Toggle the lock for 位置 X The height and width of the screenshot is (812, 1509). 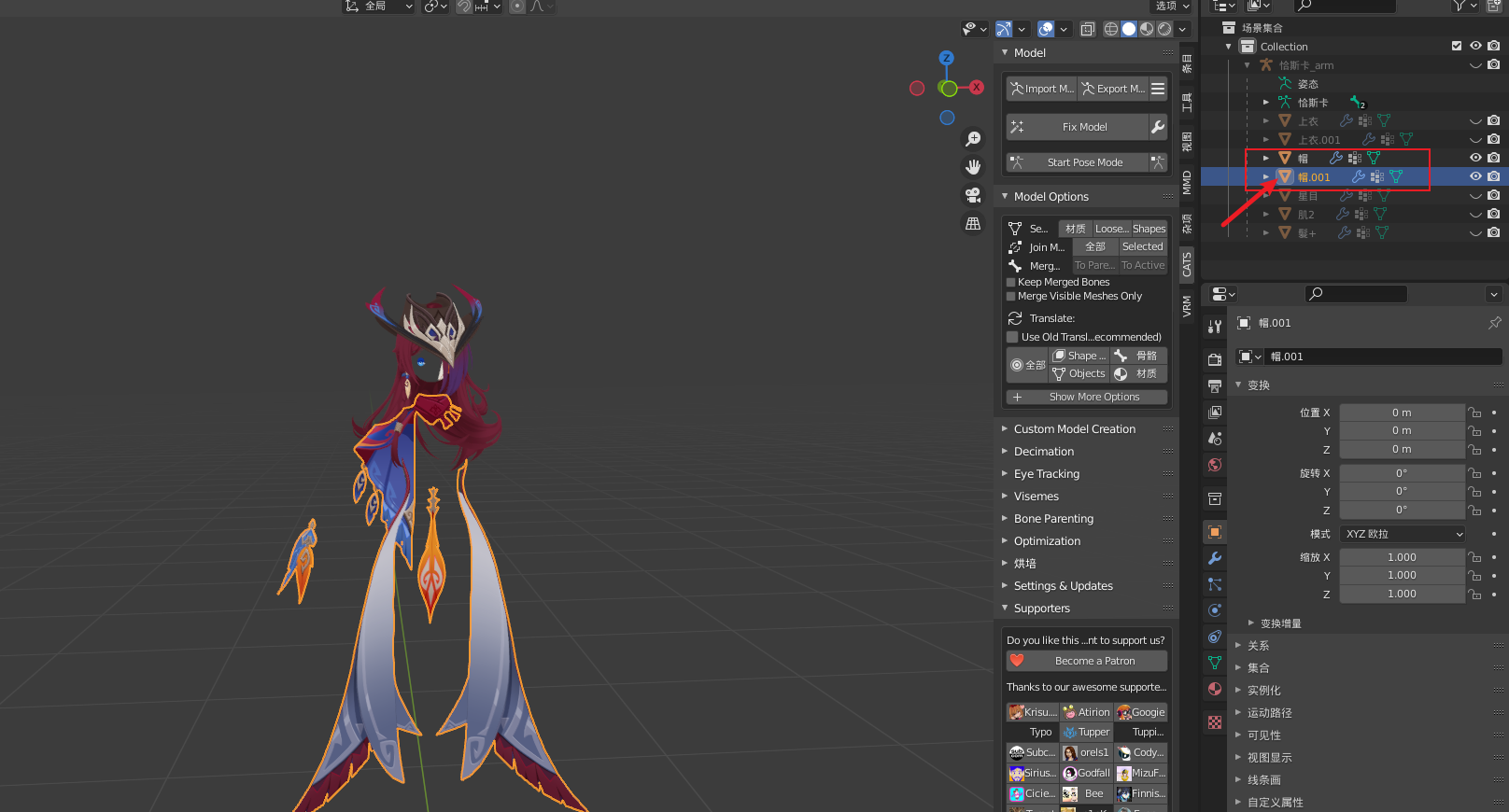click(x=1474, y=413)
